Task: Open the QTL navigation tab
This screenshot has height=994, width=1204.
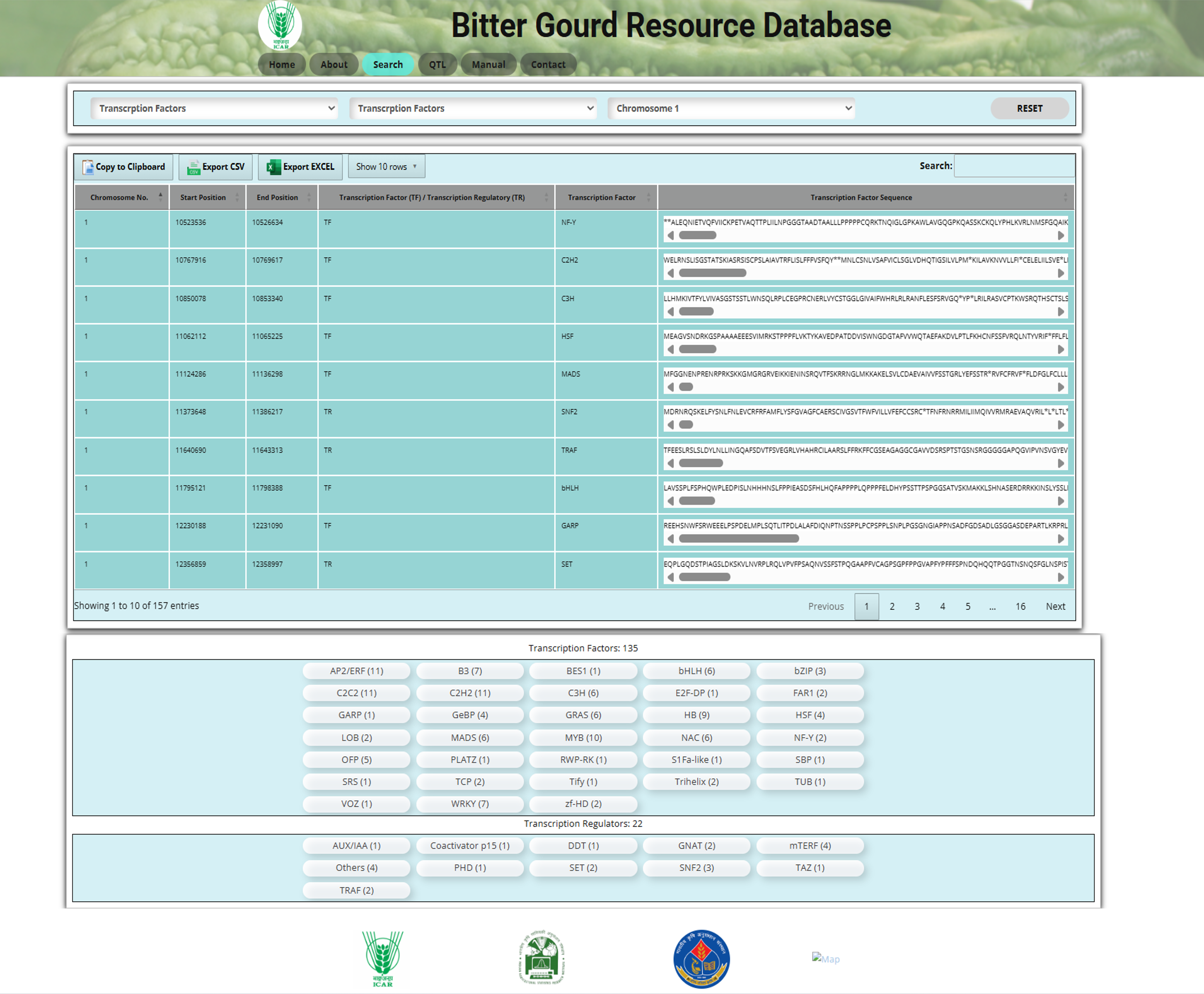Action: 437,65
